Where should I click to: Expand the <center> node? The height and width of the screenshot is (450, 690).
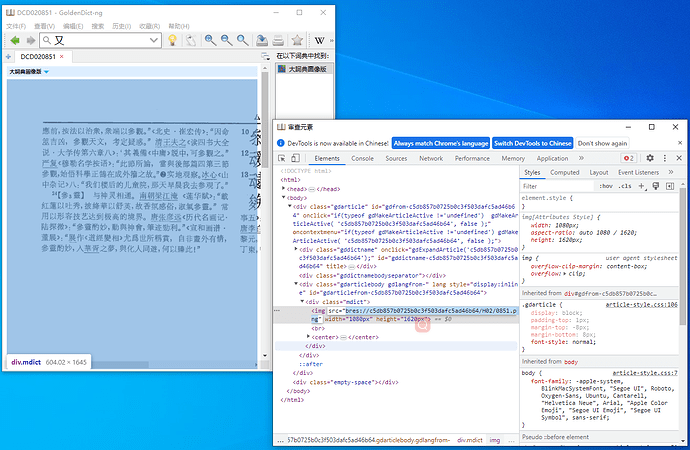click(308, 337)
